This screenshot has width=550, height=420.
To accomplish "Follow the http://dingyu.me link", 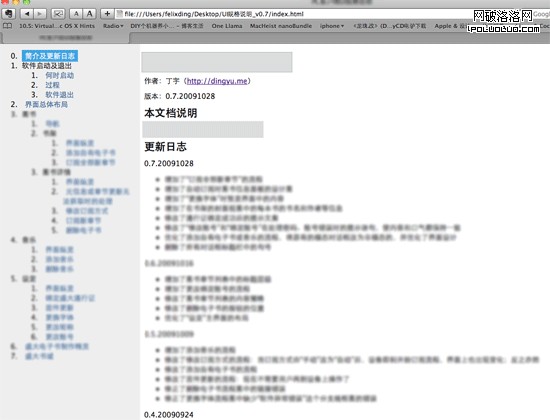I will [217, 81].
